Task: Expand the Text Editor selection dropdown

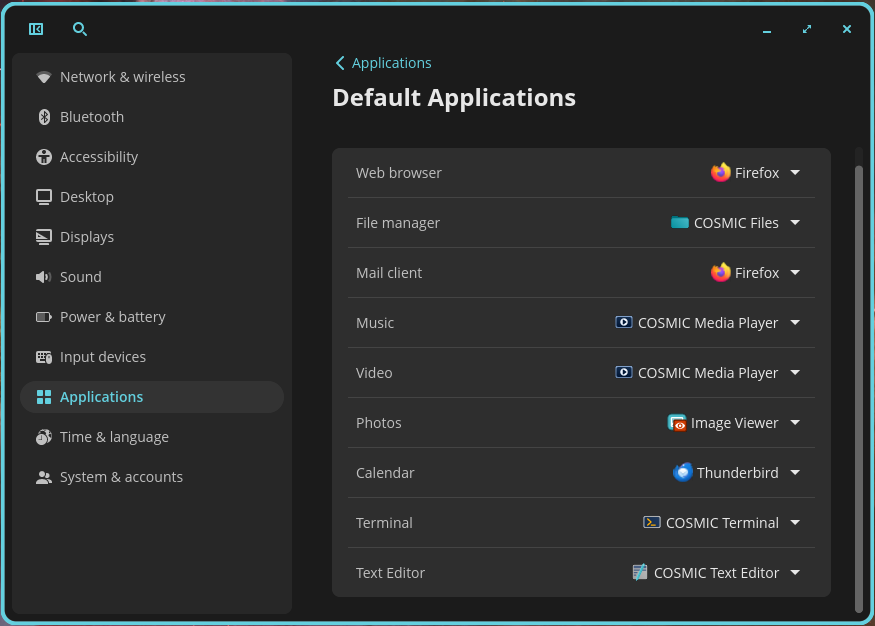Action: [x=795, y=572]
